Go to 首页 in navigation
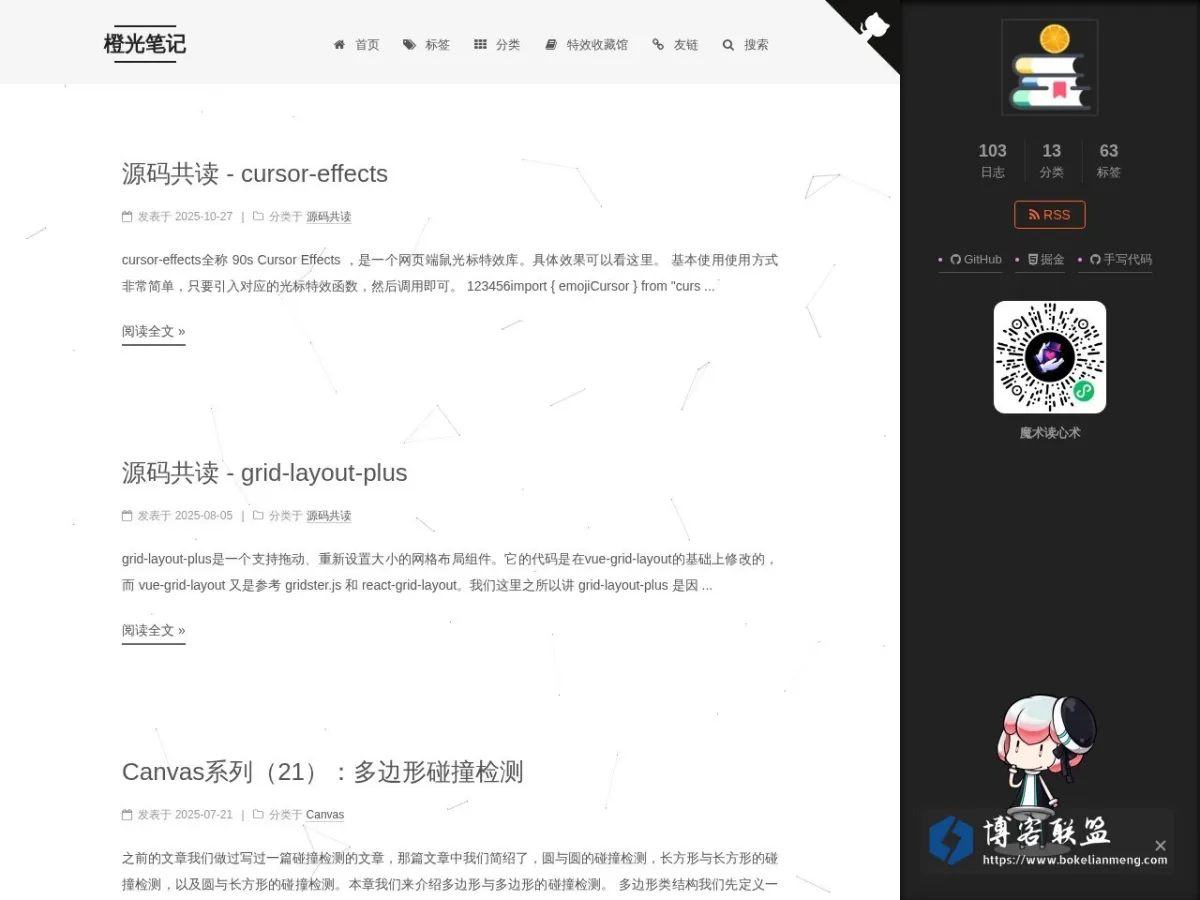The height and width of the screenshot is (900, 1200). [356, 45]
